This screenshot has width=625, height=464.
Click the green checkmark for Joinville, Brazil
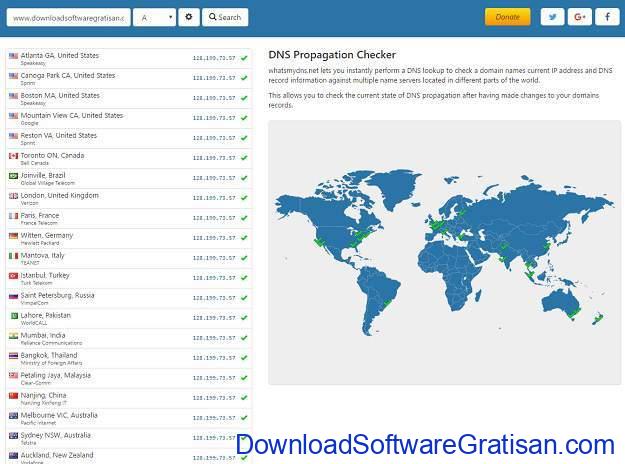pyautogui.click(x=244, y=178)
